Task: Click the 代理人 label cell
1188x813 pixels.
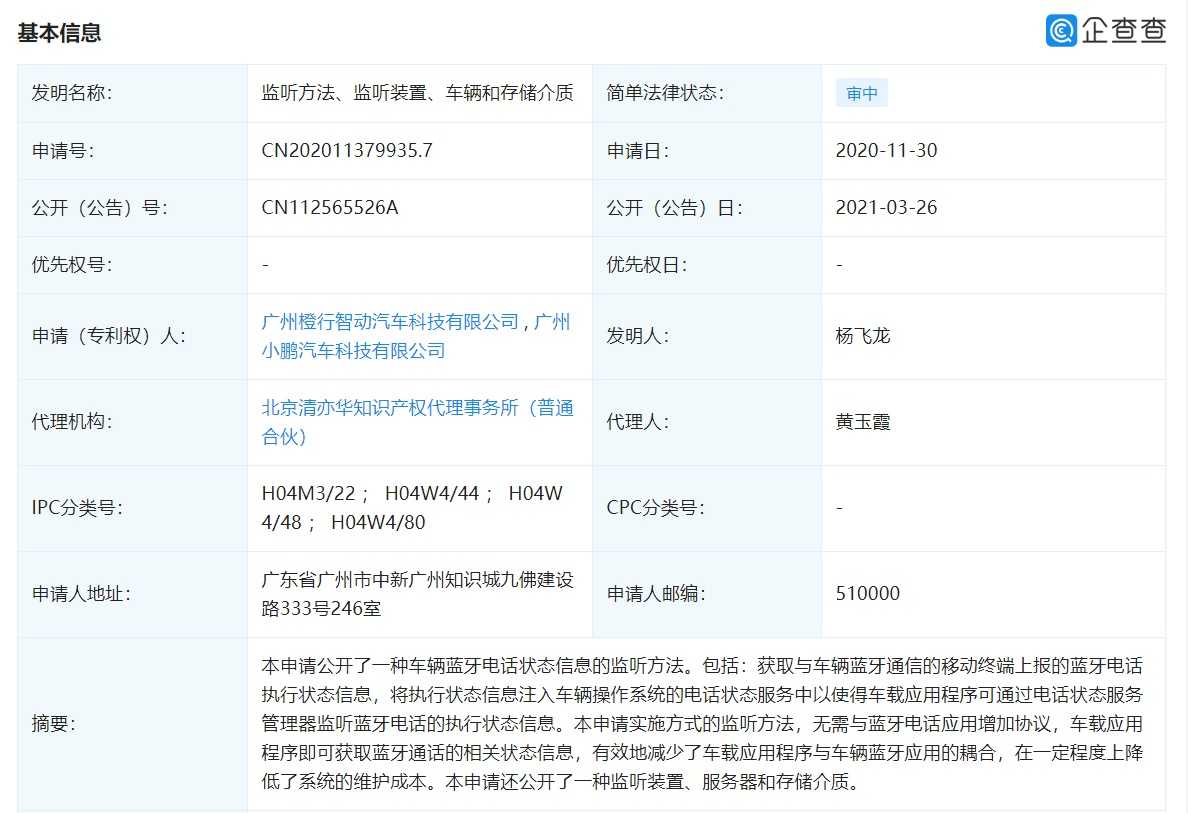Action: coord(707,422)
